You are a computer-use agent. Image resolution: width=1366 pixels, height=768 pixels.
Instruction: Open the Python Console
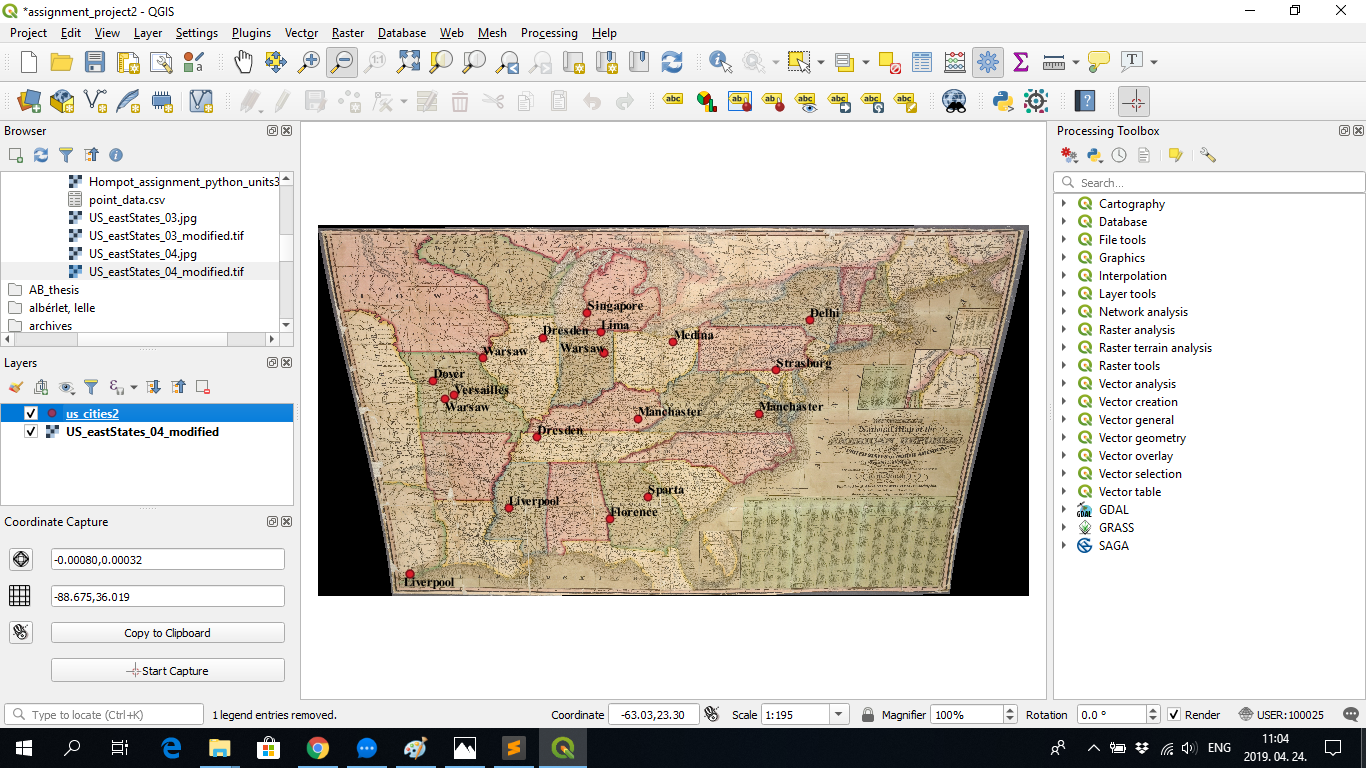[1003, 101]
